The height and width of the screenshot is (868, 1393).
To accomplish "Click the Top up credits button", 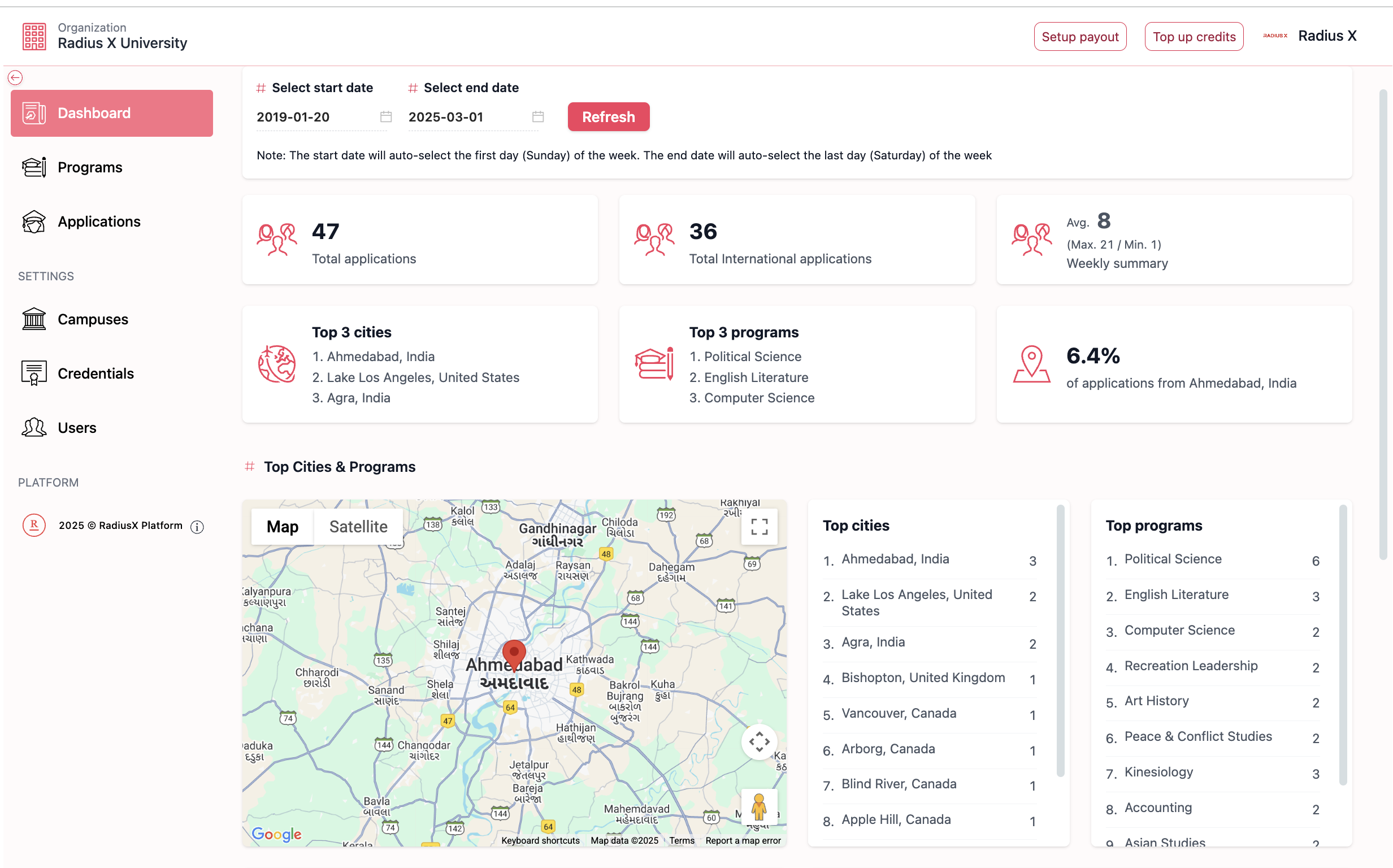I will click(1194, 37).
